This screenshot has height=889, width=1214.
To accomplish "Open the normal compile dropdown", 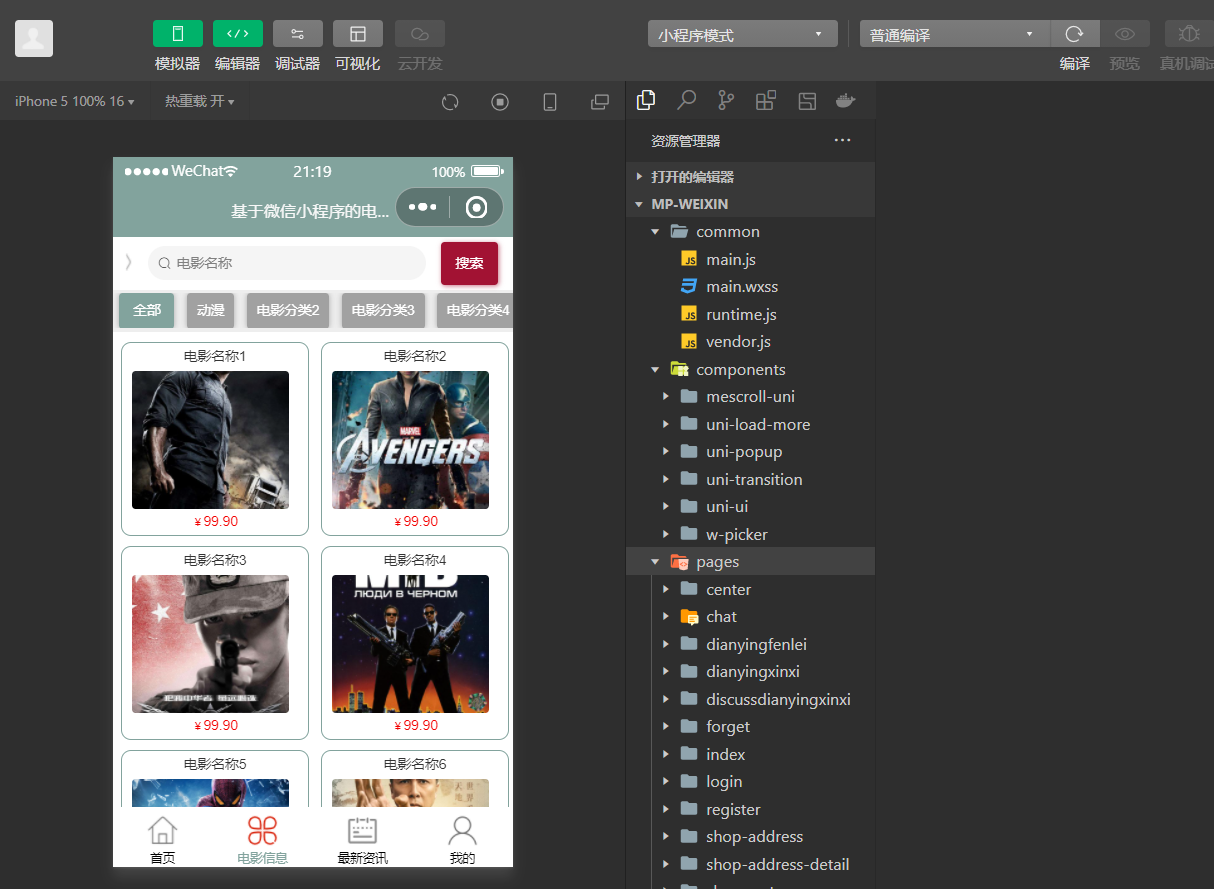I will (955, 34).
